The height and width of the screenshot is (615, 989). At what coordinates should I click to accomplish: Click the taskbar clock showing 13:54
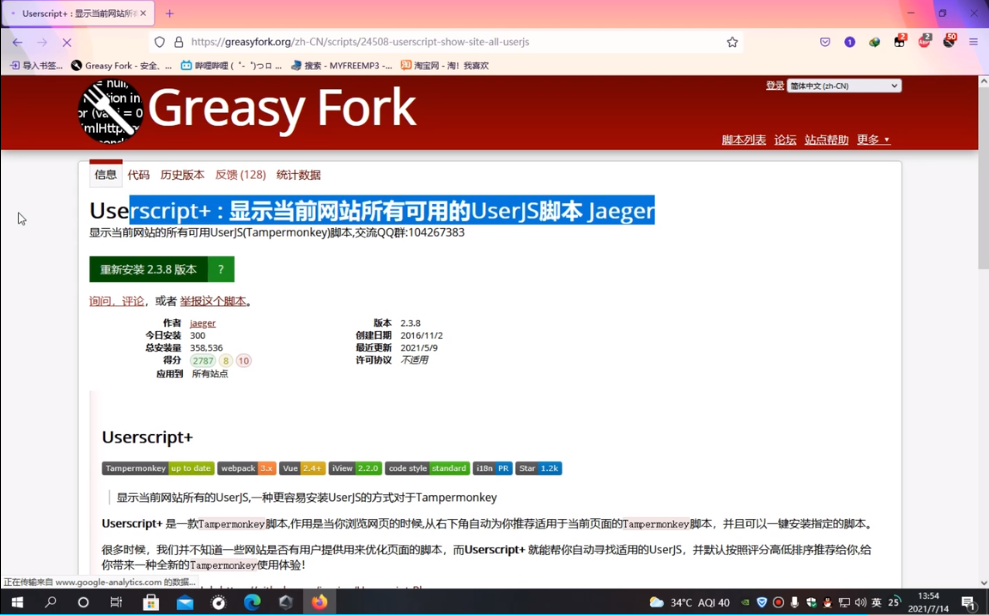coord(928,602)
